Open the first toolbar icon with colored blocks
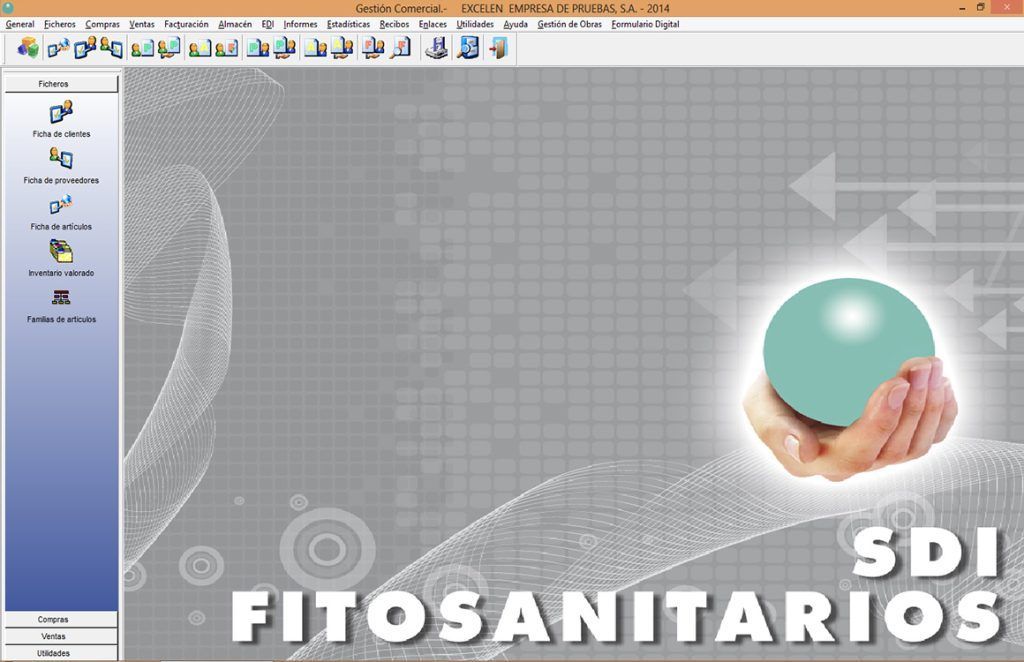 (x=27, y=47)
